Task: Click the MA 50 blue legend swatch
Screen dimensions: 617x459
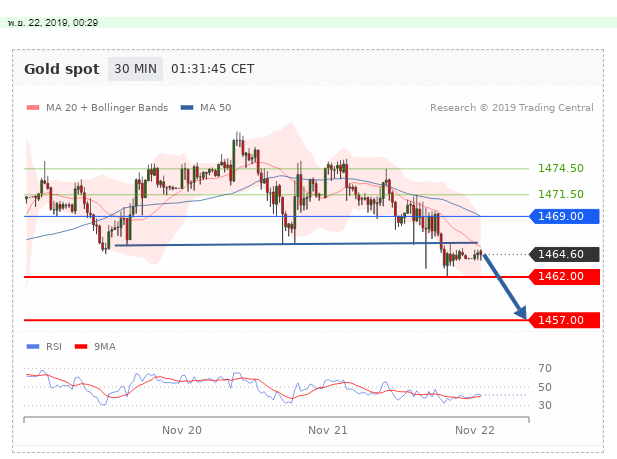Action: pos(187,107)
